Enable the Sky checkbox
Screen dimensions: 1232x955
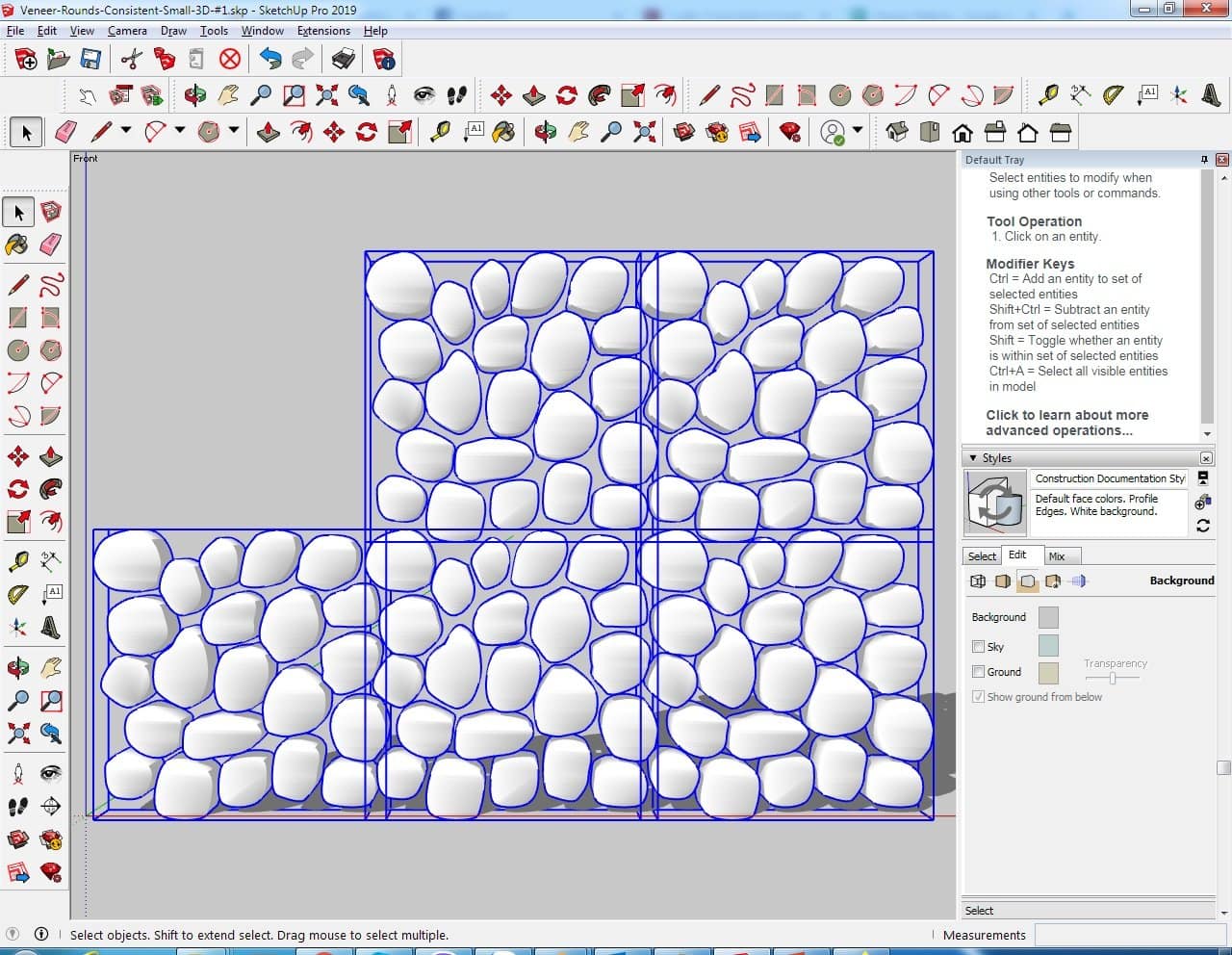click(x=978, y=647)
